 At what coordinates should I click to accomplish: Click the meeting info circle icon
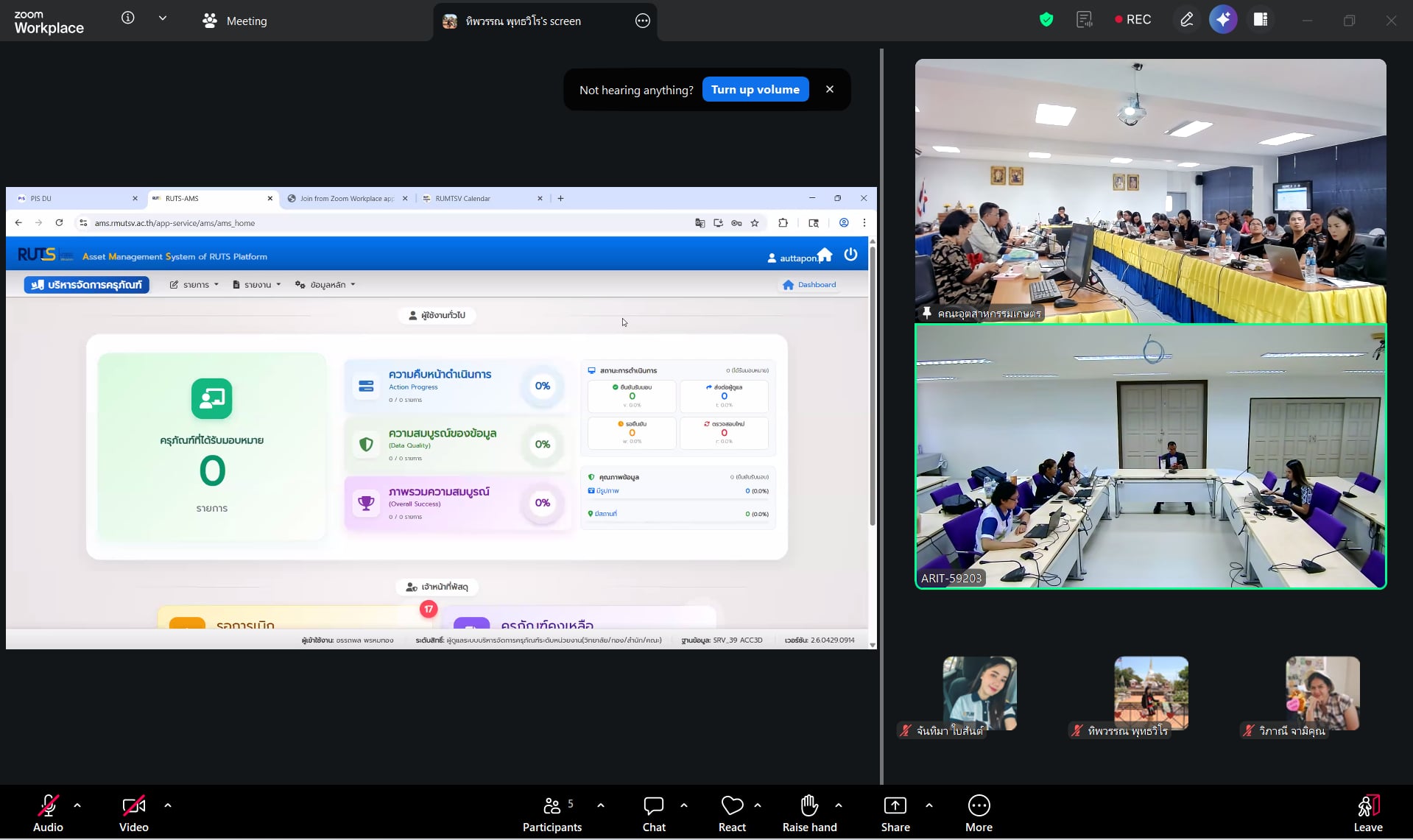click(x=127, y=18)
